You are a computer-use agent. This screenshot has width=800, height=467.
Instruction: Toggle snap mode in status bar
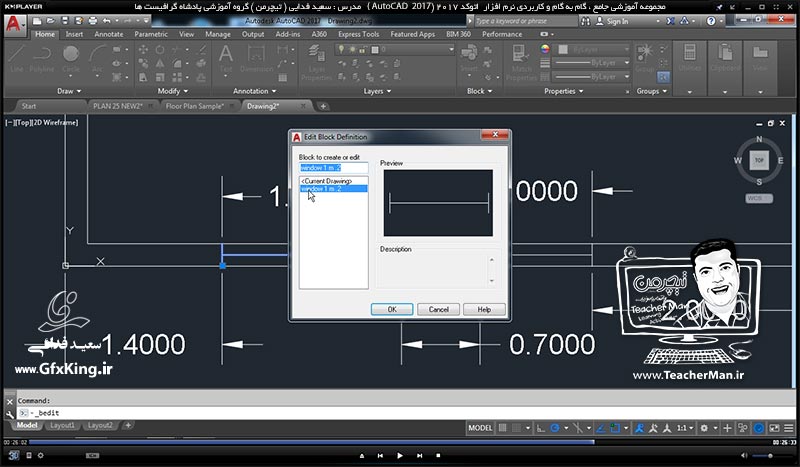(x=516, y=428)
